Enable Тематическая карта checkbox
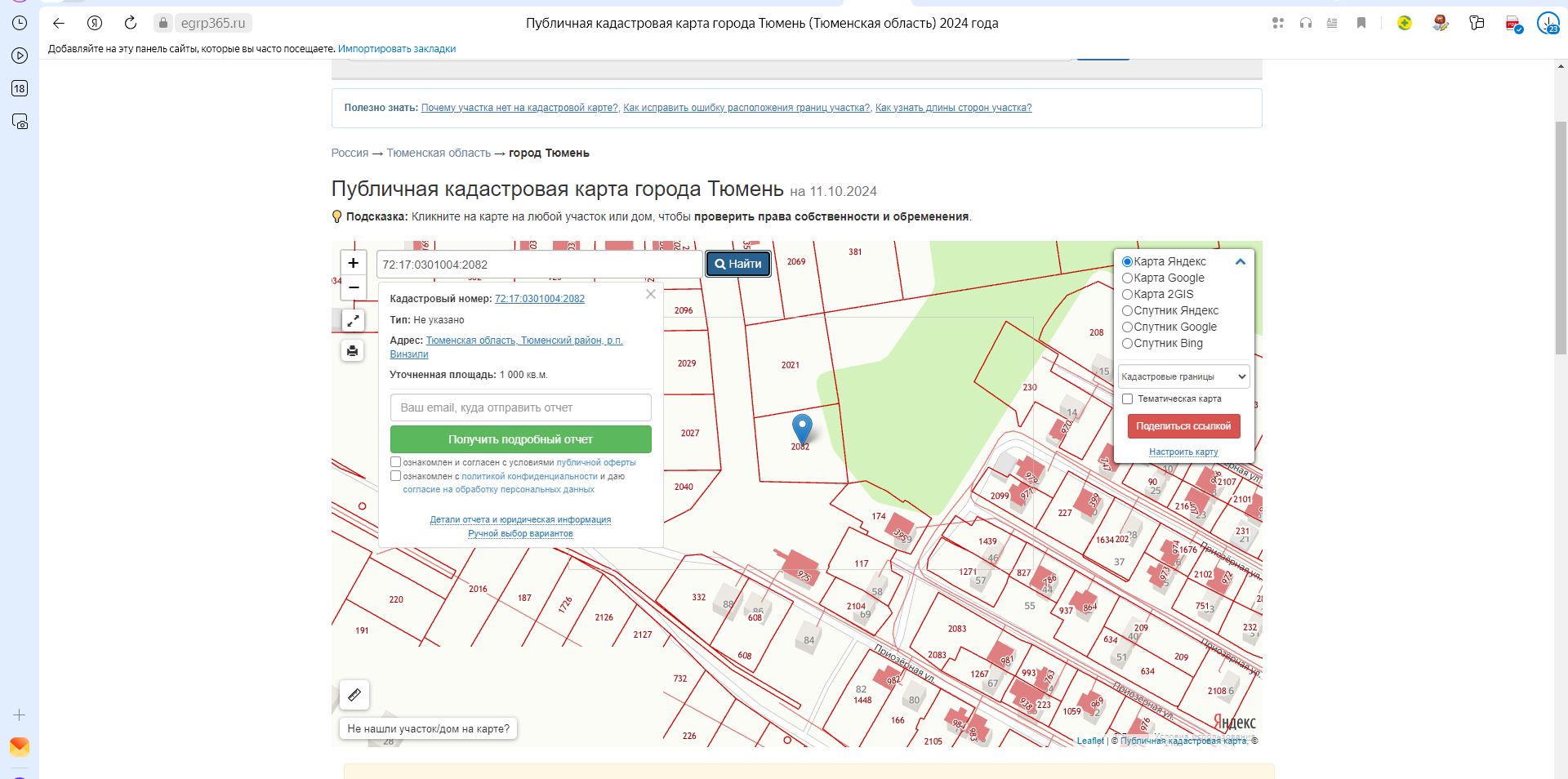The image size is (1568, 779). click(1127, 399)
